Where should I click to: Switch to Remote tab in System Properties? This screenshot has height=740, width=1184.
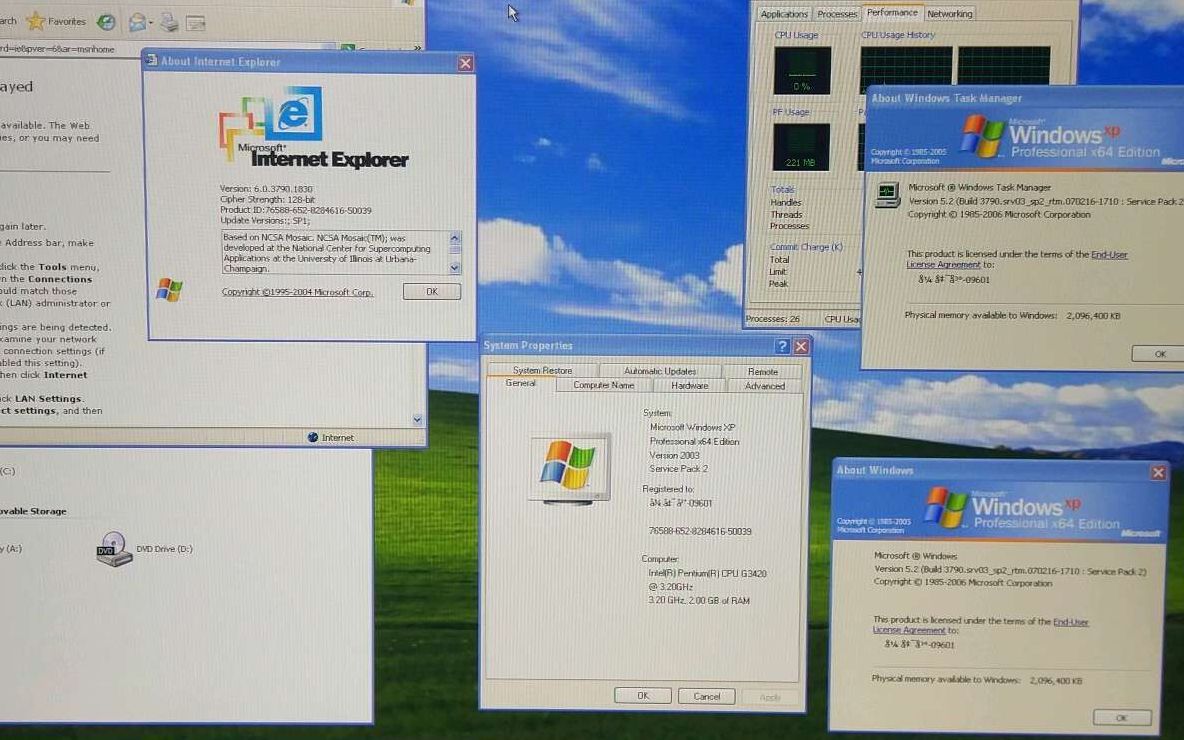(763, 372)
